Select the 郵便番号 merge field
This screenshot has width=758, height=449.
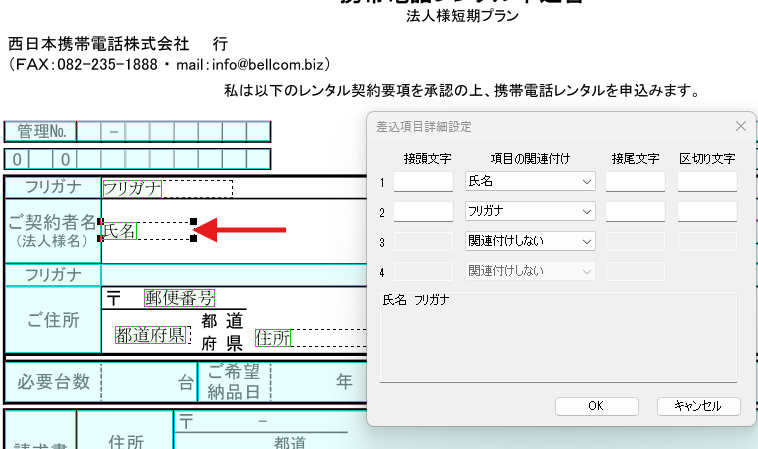pos(179,298)
